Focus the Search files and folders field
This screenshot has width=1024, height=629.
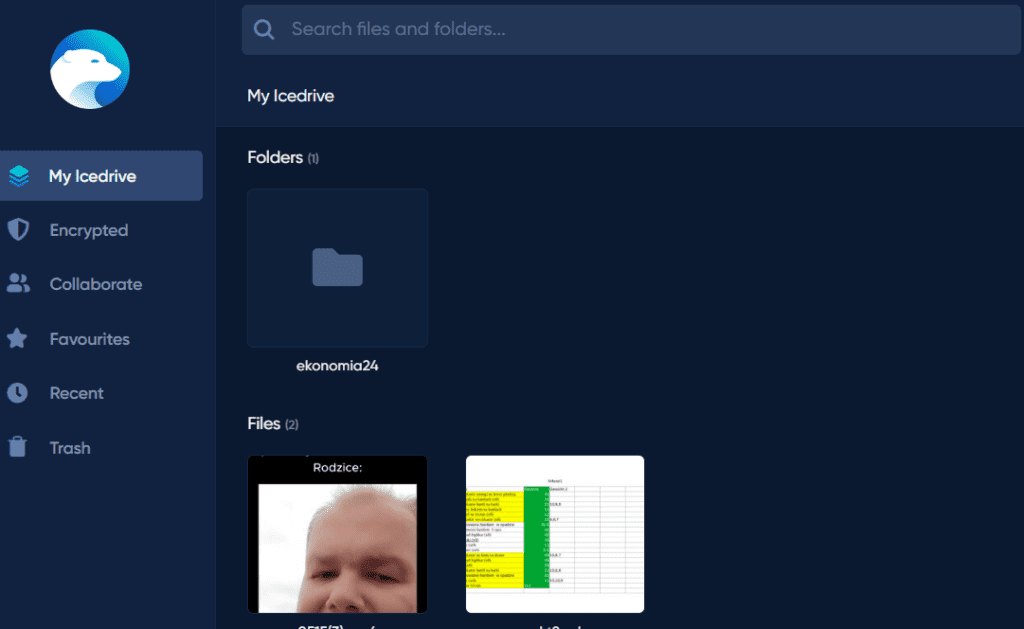640,30
